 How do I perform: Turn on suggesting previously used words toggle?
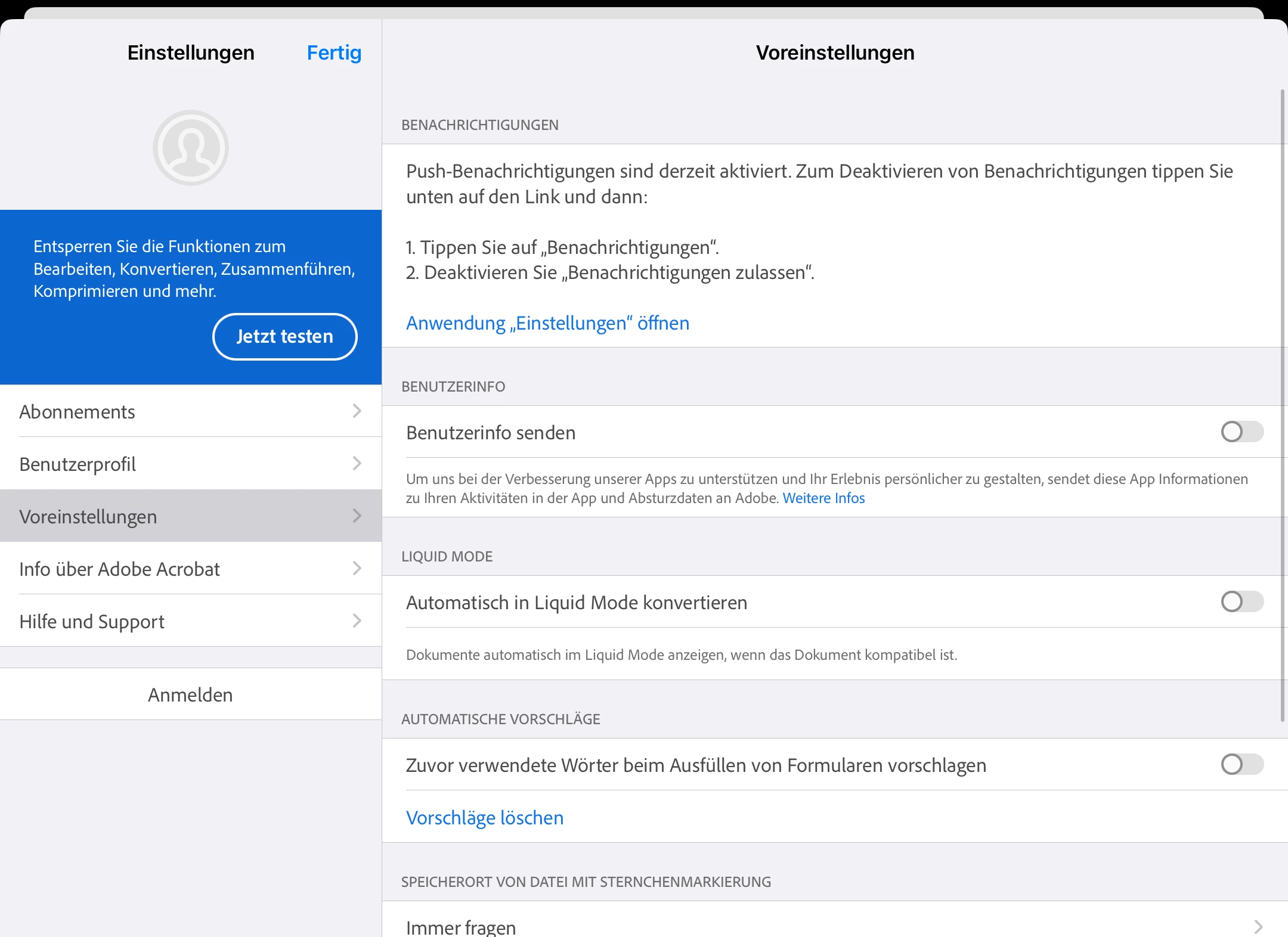click(1241, 764)
